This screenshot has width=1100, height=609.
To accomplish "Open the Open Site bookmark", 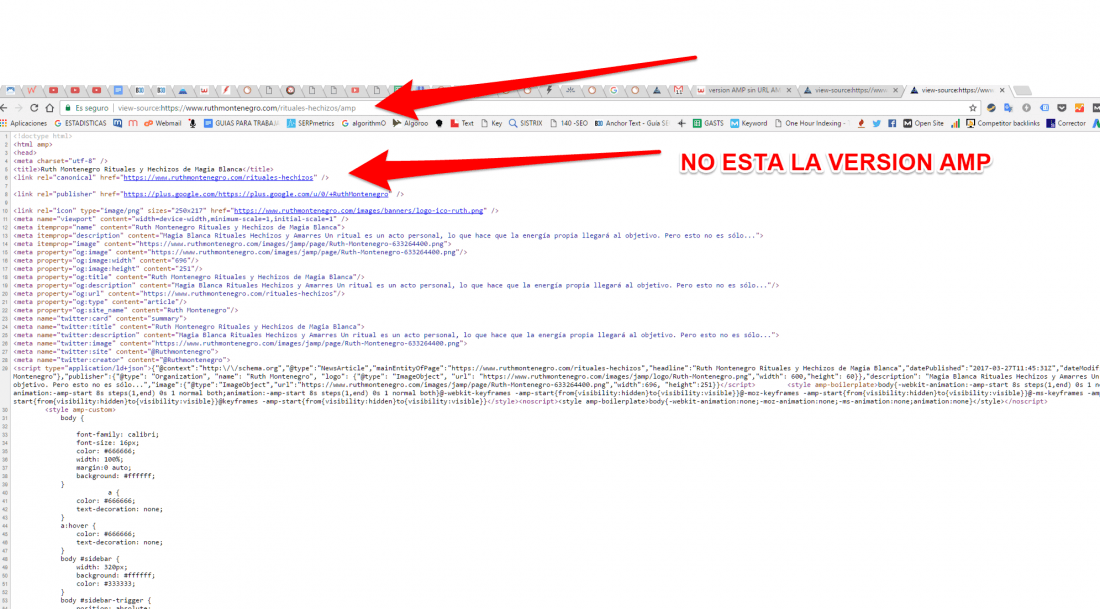I will [923, 123].
